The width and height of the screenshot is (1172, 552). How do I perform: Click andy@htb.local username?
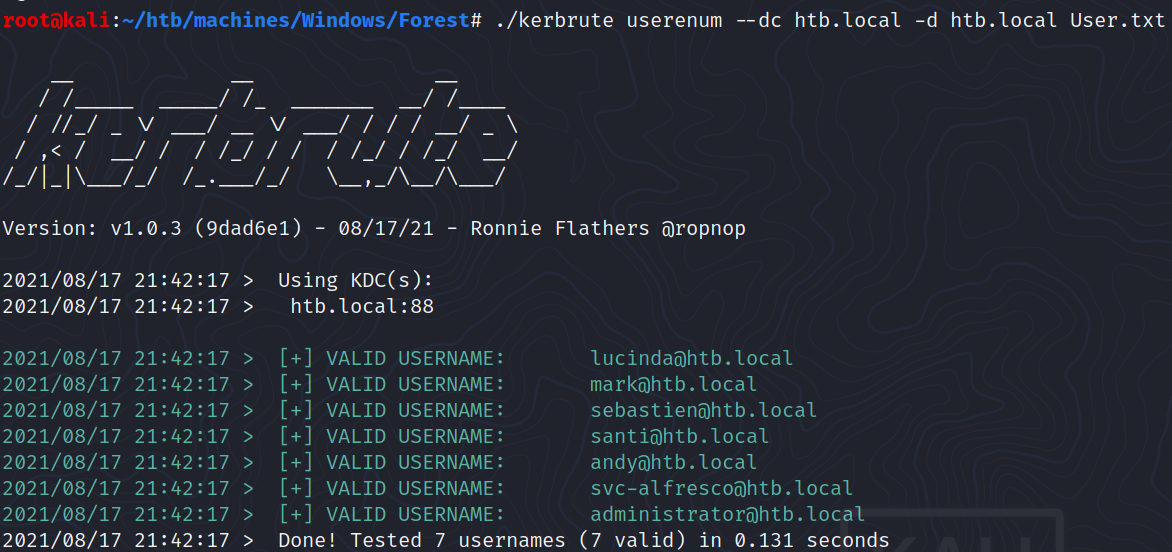click(673, 463)
